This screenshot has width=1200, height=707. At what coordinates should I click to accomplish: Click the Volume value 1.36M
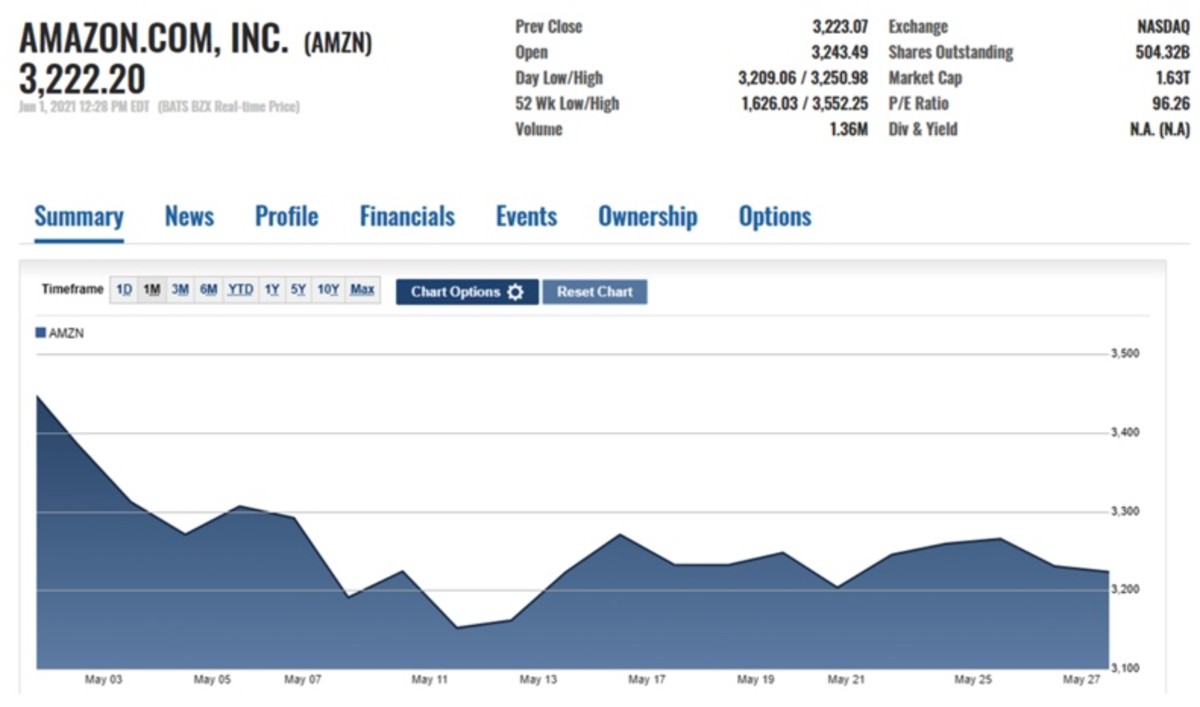point(849,130)
